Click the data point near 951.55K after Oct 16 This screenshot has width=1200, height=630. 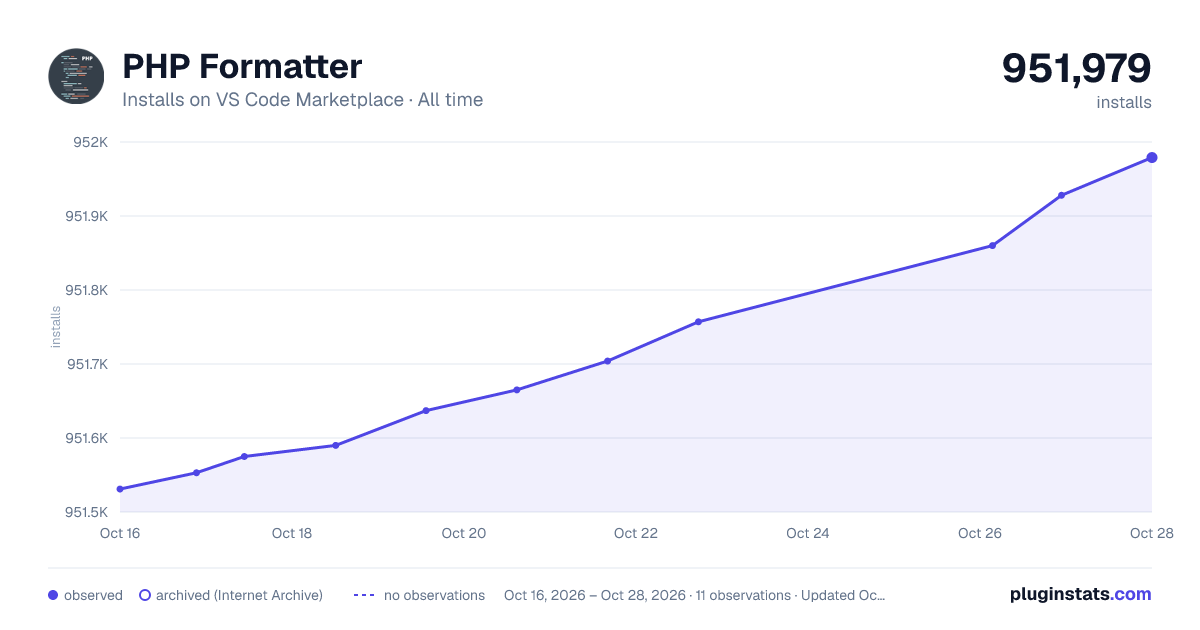[x=196, y=472]
